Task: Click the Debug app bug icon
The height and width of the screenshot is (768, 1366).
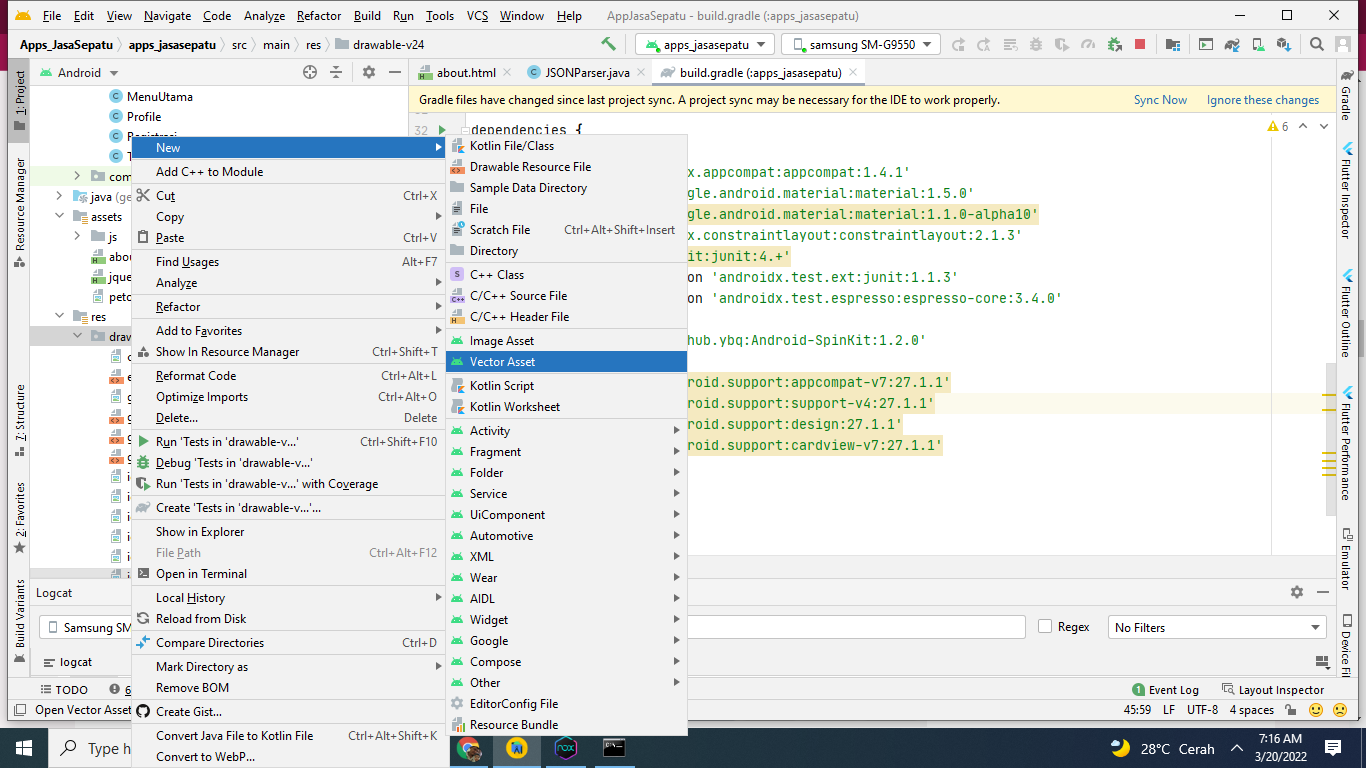Action: click(x=1035, y=44)
